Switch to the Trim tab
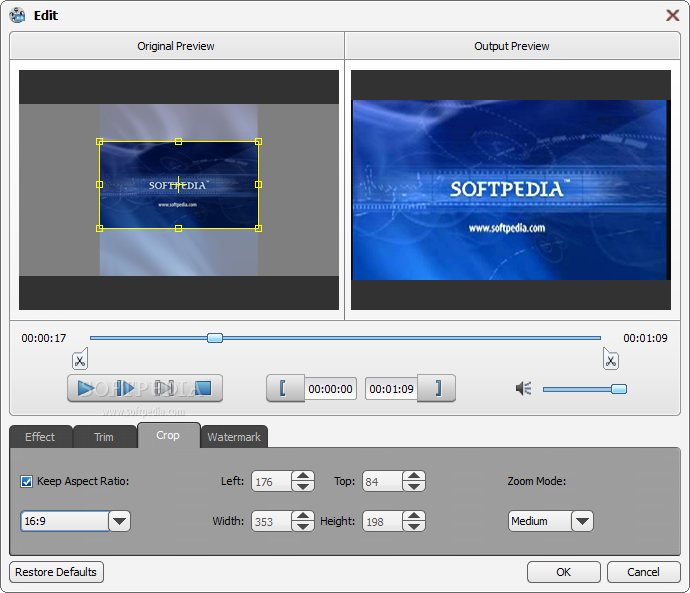This screenshot has width=690, height=593. point(104,437)
